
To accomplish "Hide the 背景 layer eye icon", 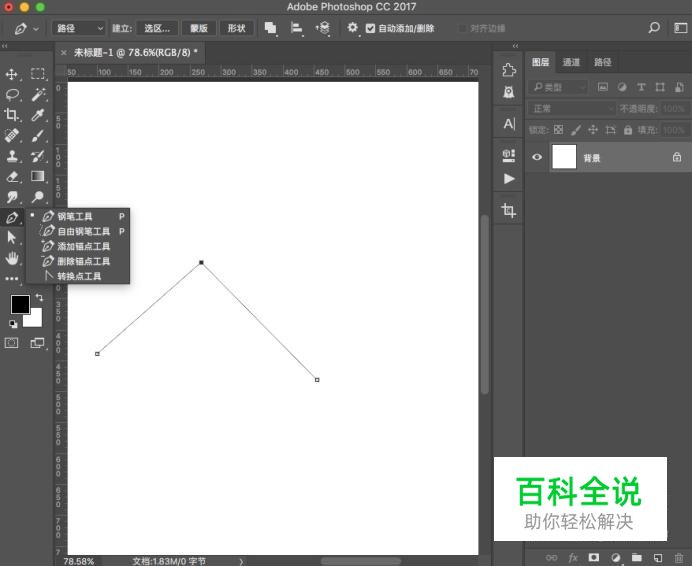I will coord(537,157).
